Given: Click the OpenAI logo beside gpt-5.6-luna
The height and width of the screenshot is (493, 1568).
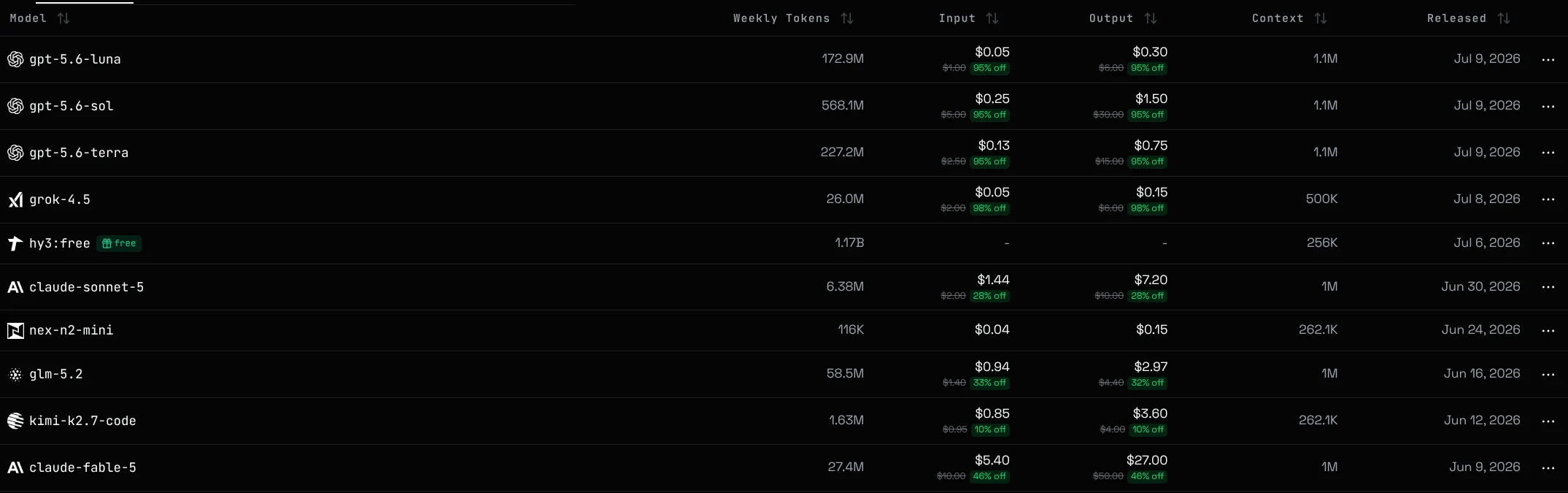Looking at the screenshot, I should (15, 59).
